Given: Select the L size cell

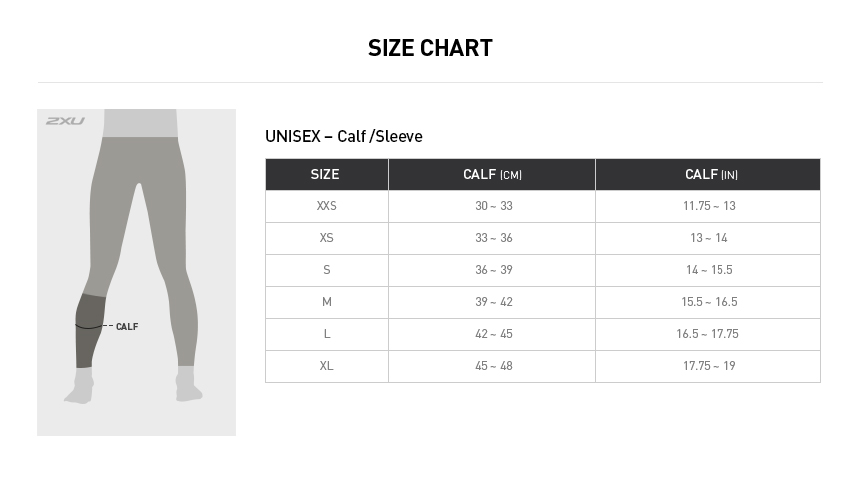Looking at the screenshot, I should (326, 334).
